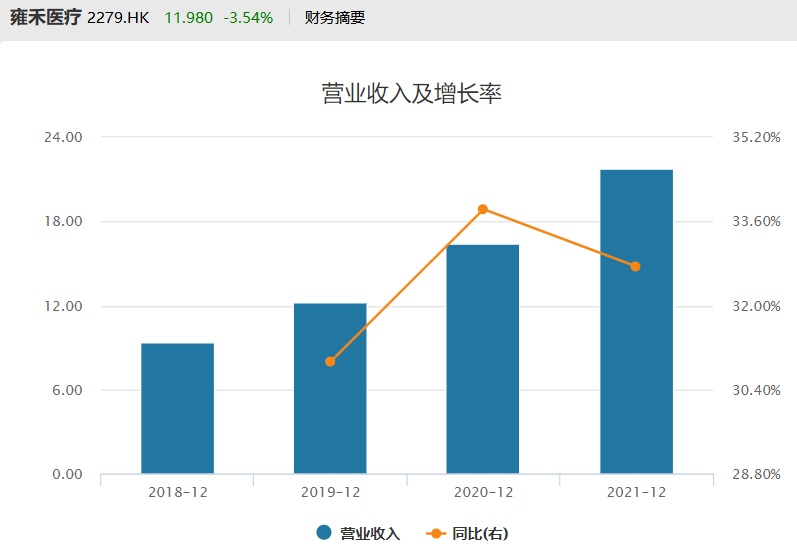Click the 2279.HK stock code
The height and width of the screenshot is (546, 797).
pyautogui.click(x=118, y=17)
